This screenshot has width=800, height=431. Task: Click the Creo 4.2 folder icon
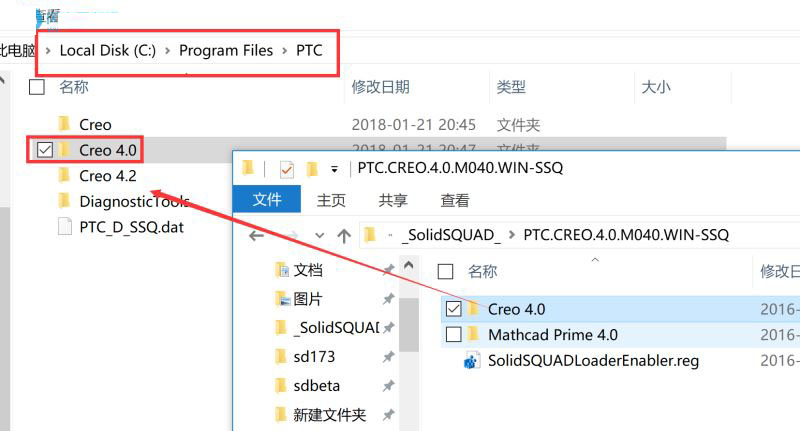pyautogui.click(x=64, y=175)
